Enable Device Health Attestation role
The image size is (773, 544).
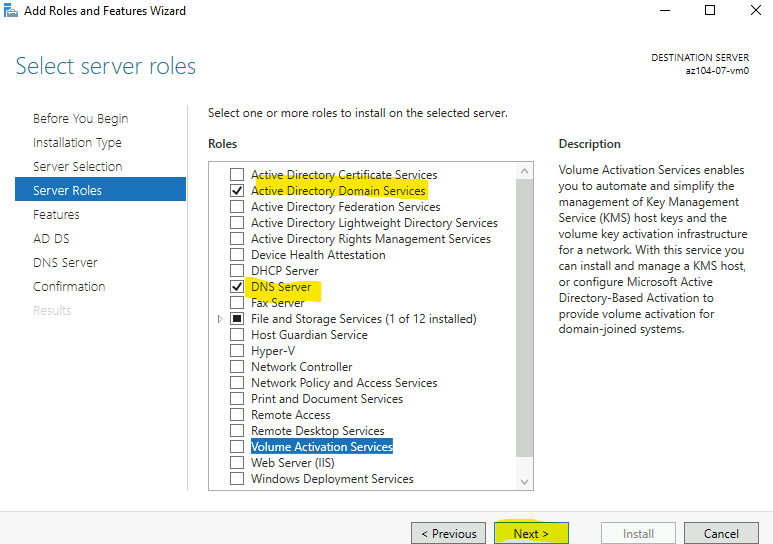pos(237,254)
